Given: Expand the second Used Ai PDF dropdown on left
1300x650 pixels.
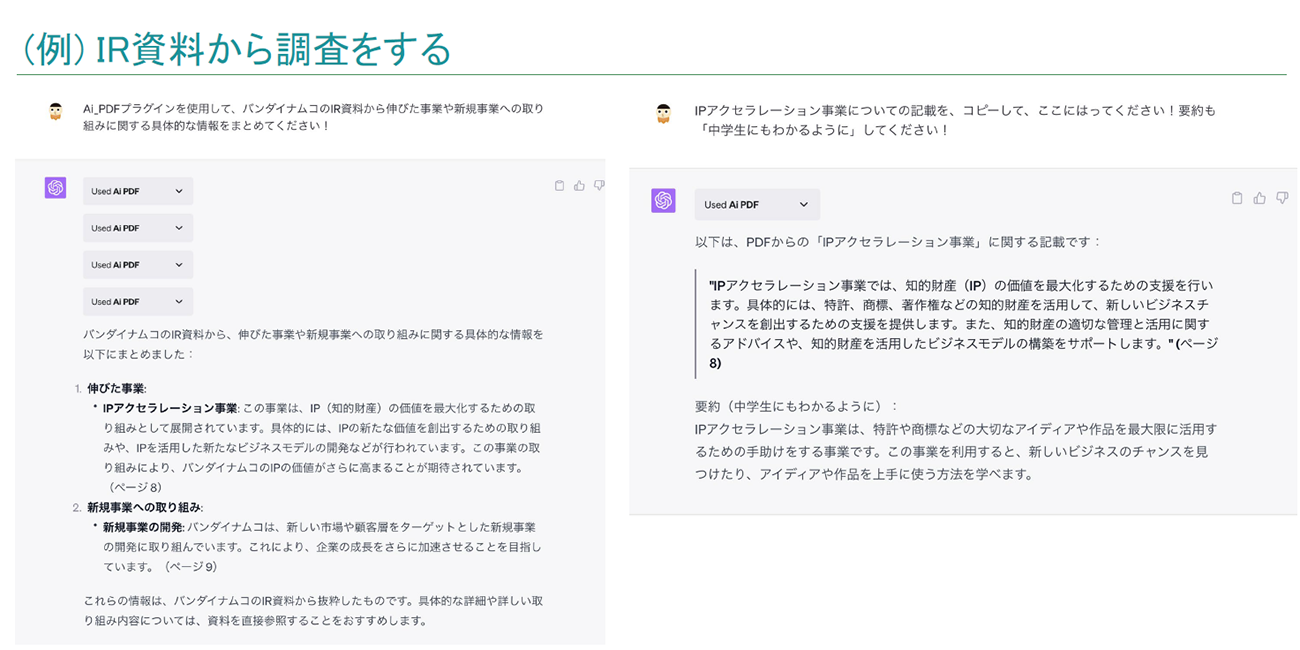Looking at the screenshot, I should tap(138, 228).
